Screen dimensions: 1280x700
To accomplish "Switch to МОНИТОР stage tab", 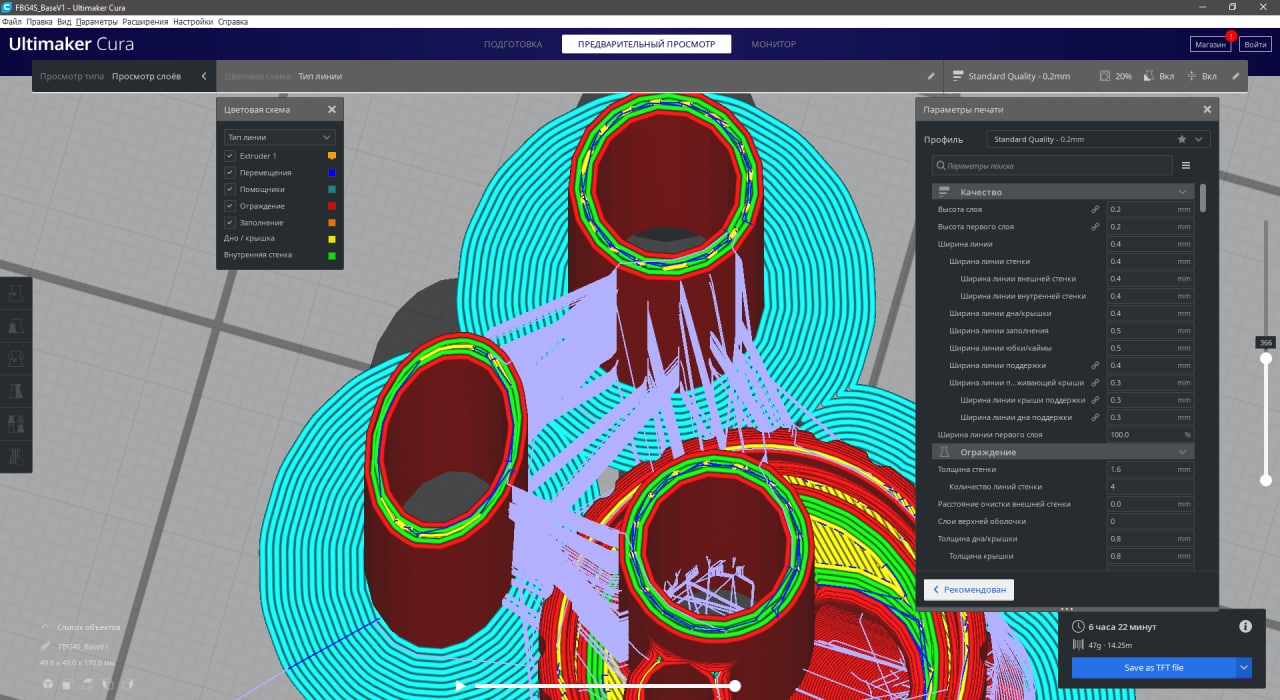I will [774, 44].
